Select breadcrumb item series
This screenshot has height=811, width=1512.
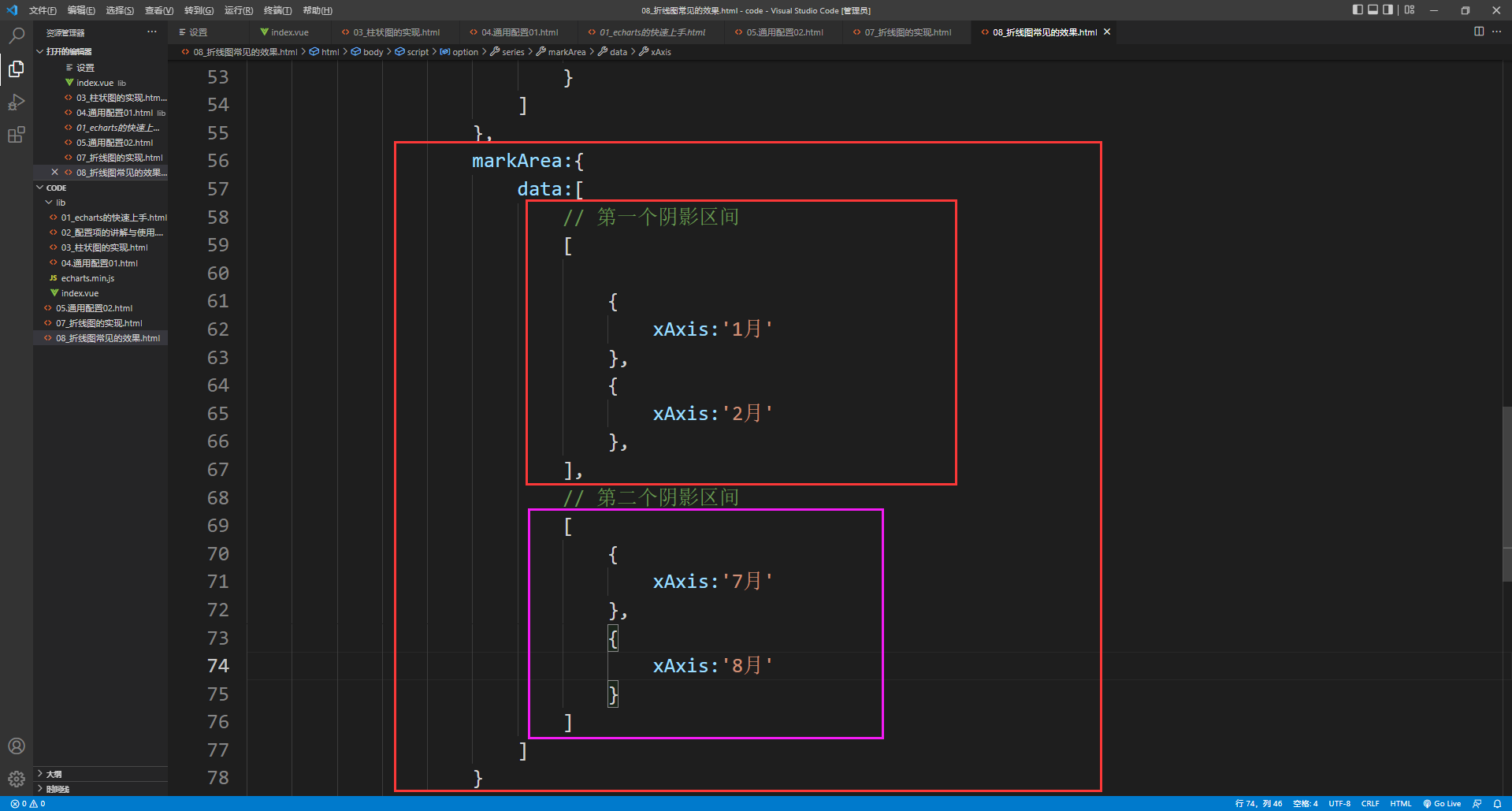point(512,52)
